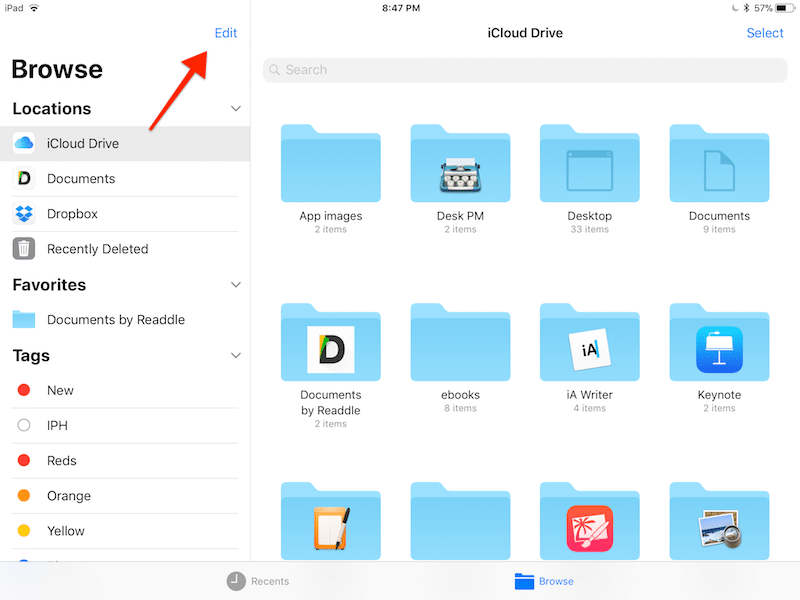Open the App images folder

(330, 164)
